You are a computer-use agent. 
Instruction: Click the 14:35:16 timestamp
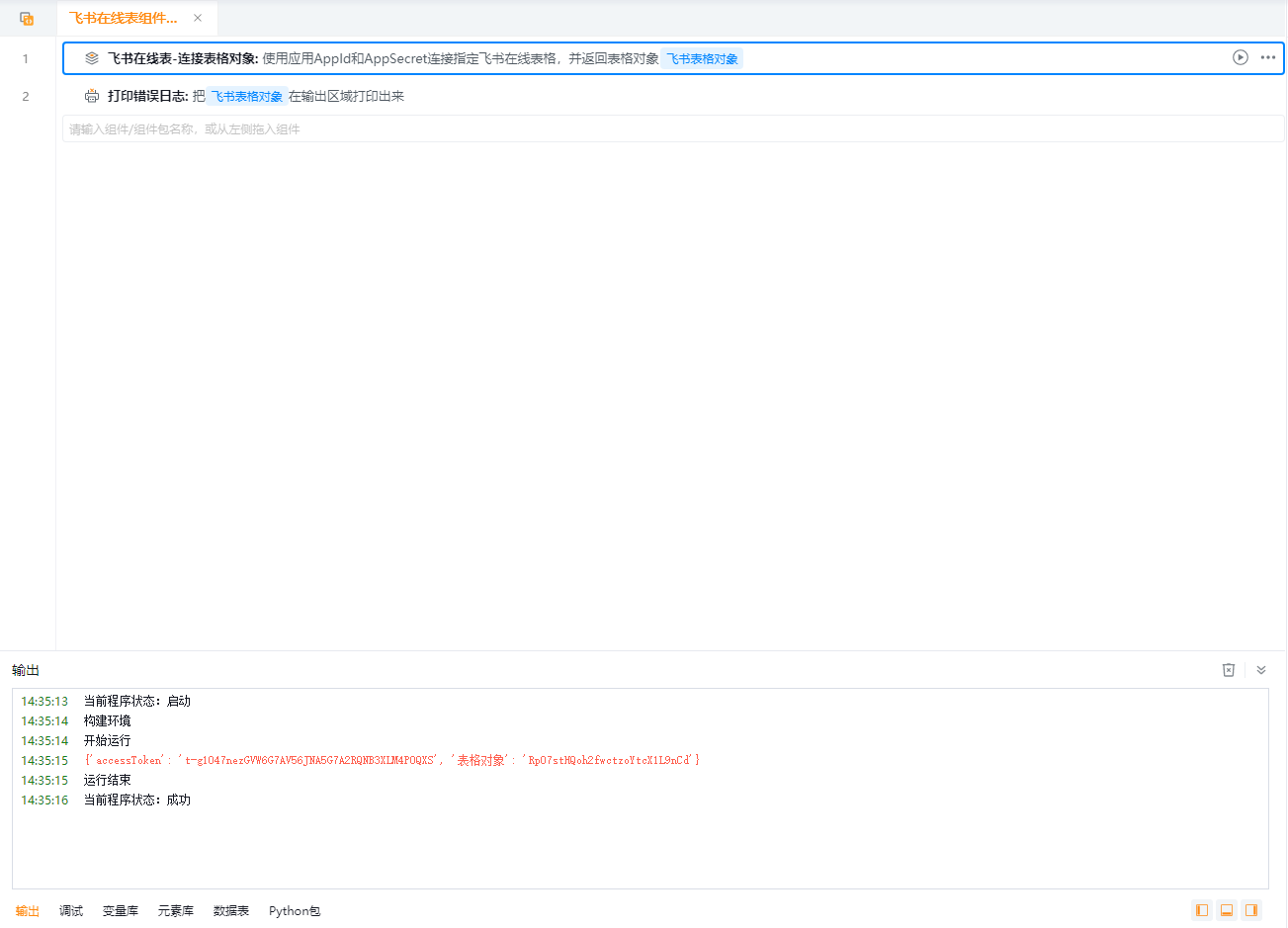(x=44, y=800)
